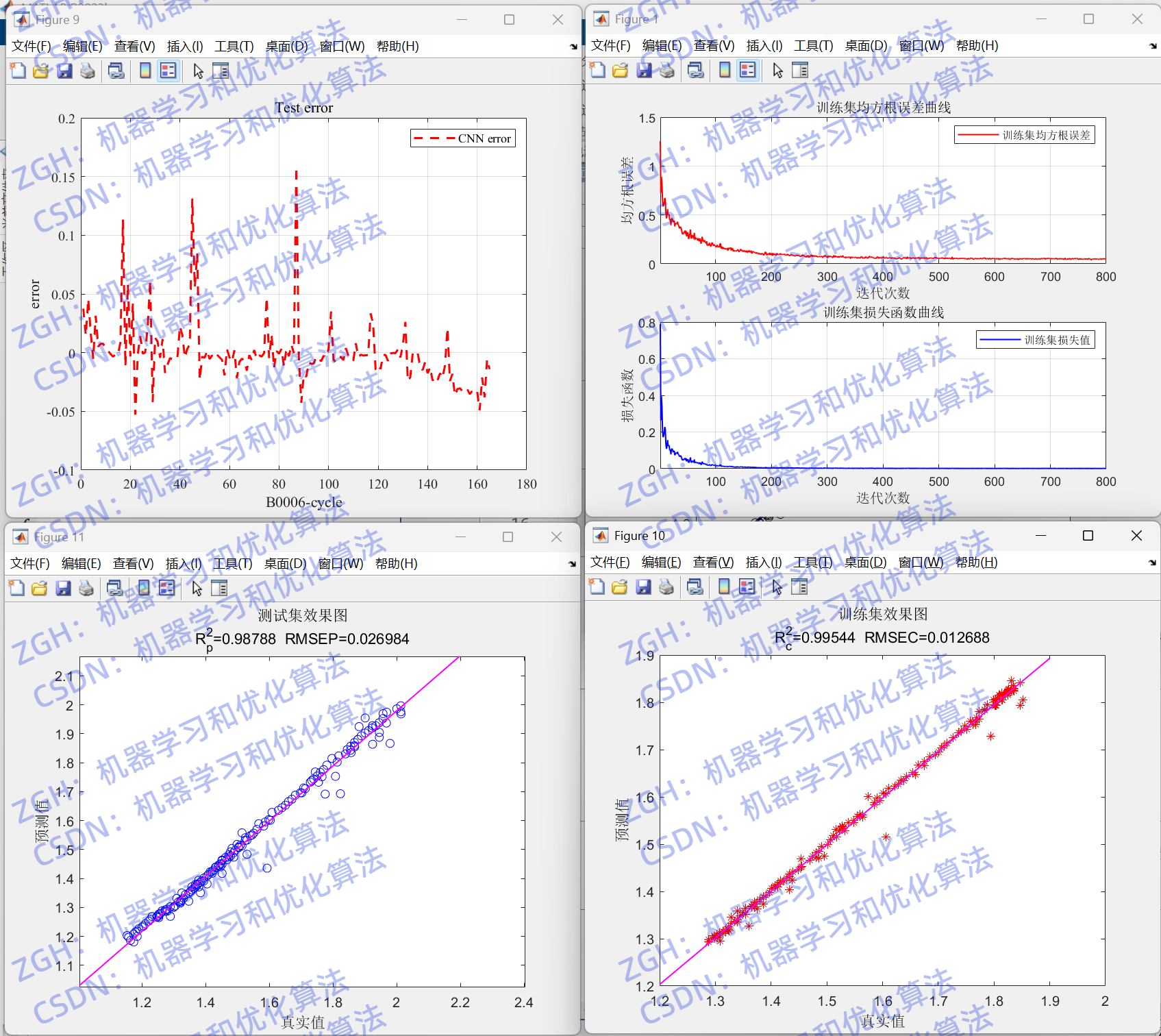Toggle Insert Colorbar in Figure 11
The width and height of the screenshot is (1161, 1036).
coord(144,588)
